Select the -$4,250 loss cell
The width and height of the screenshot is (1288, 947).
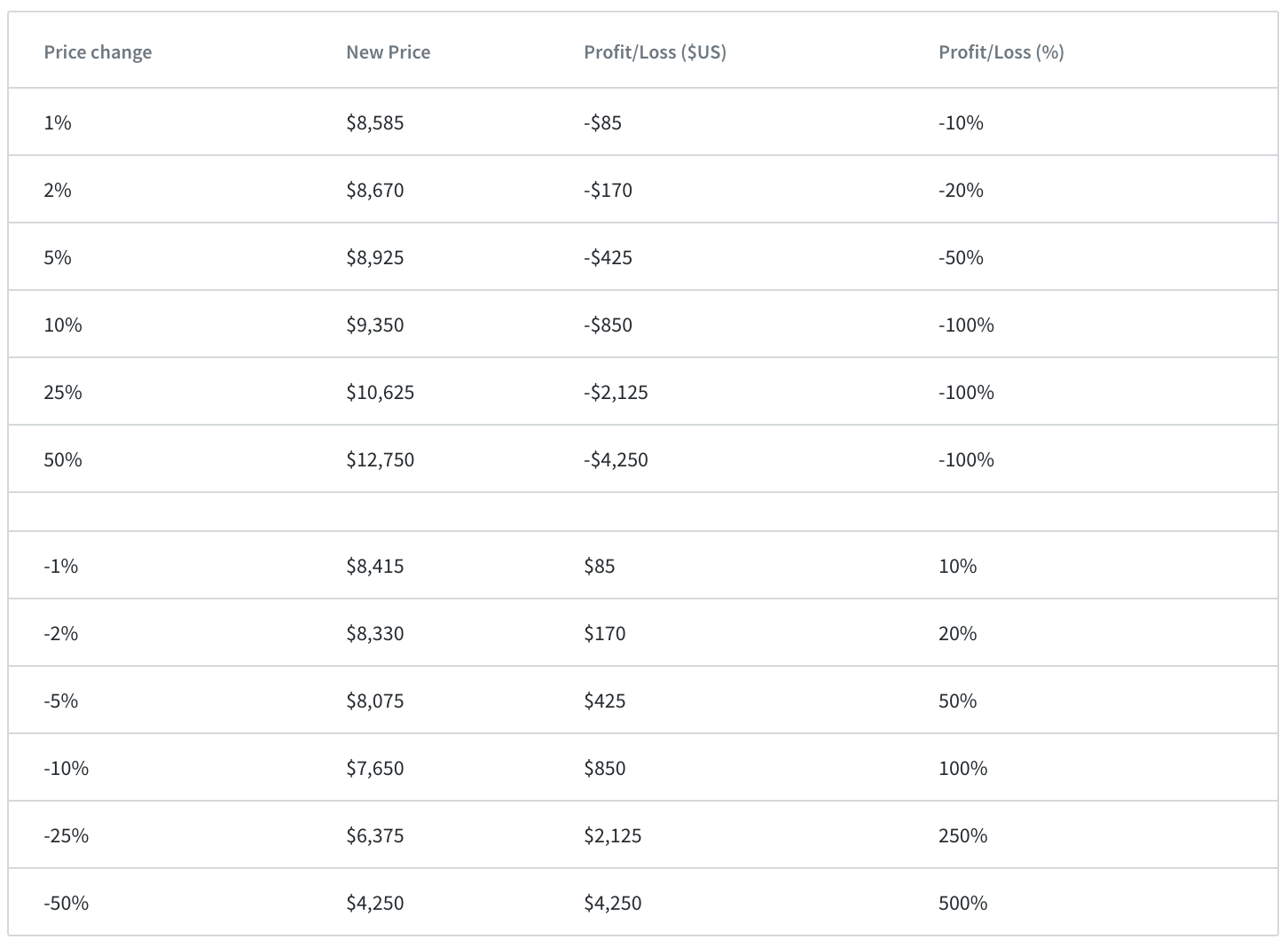(616, 460)
